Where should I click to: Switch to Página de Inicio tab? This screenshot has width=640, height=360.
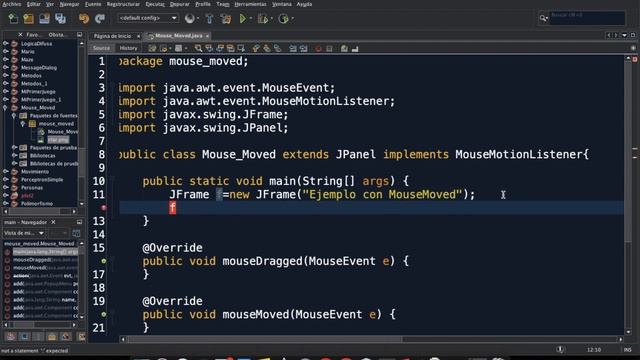pyautogui.click(x=113, y=36)
